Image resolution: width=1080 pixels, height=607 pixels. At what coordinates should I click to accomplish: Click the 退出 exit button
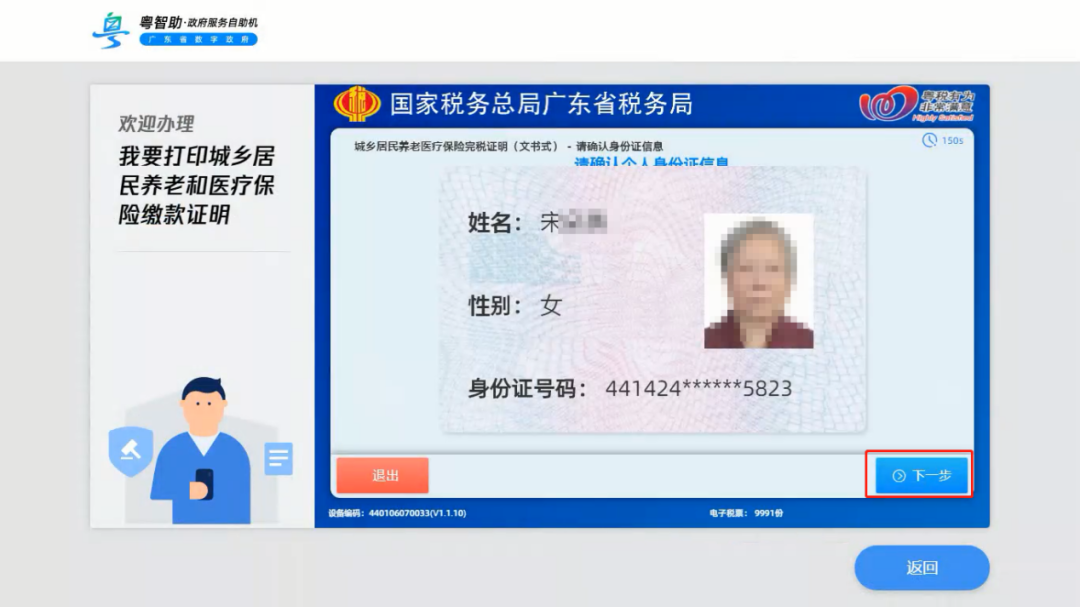coord(383,476)
